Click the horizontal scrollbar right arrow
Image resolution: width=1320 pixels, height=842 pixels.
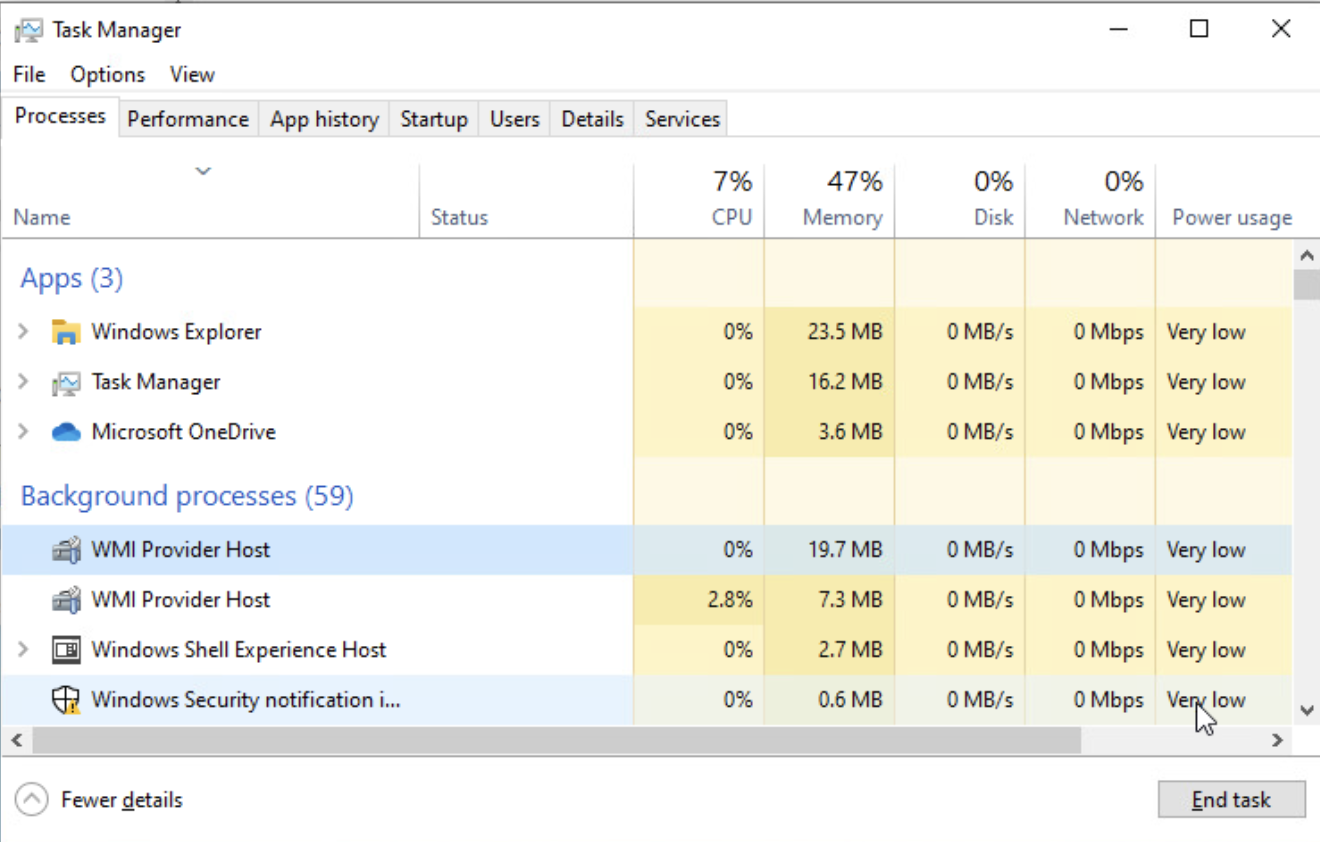point(1277,741)
